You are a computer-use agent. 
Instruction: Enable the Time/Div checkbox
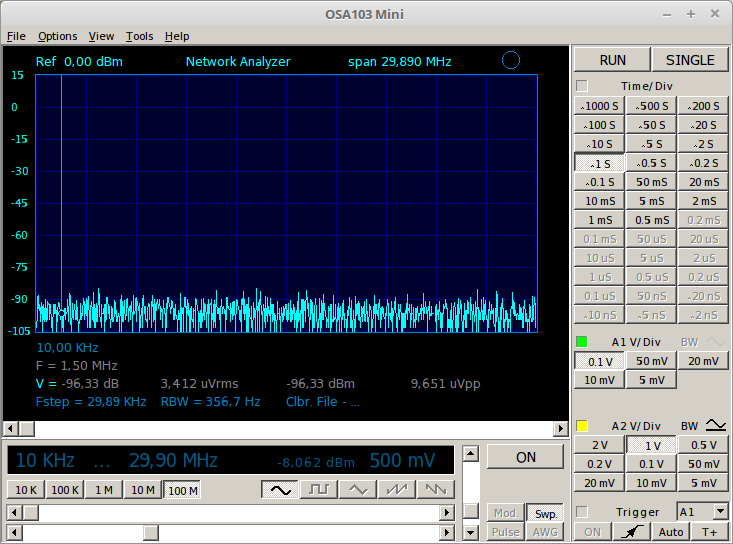(x=582, y=87)
